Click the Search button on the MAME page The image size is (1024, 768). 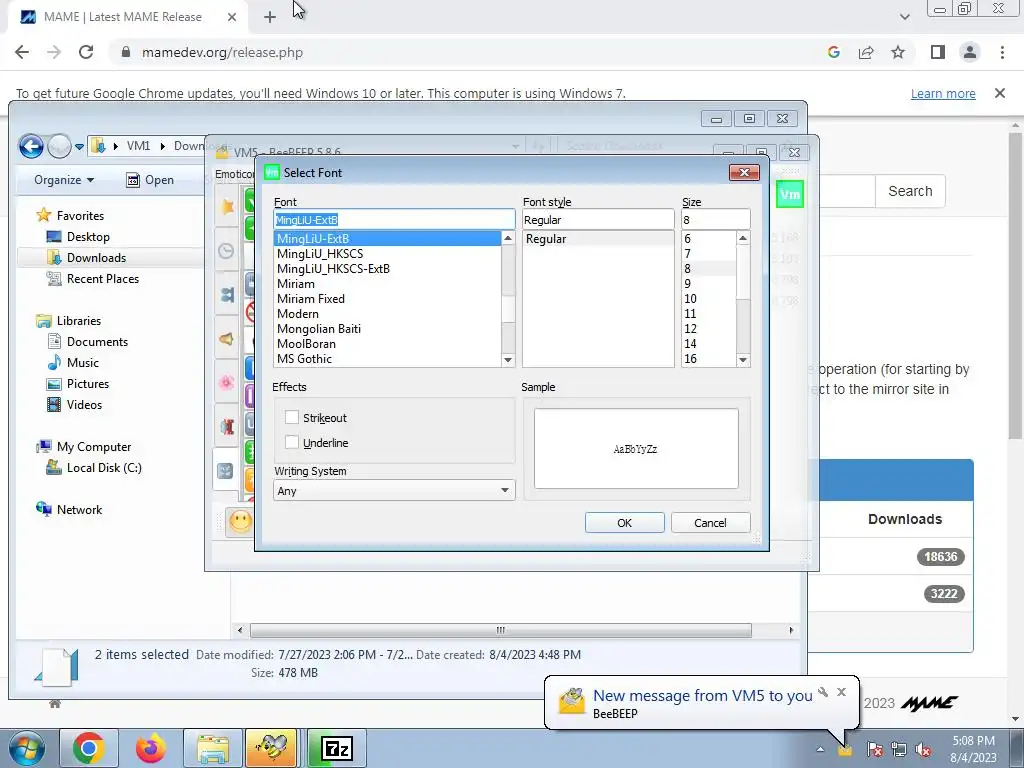point(910,191)
